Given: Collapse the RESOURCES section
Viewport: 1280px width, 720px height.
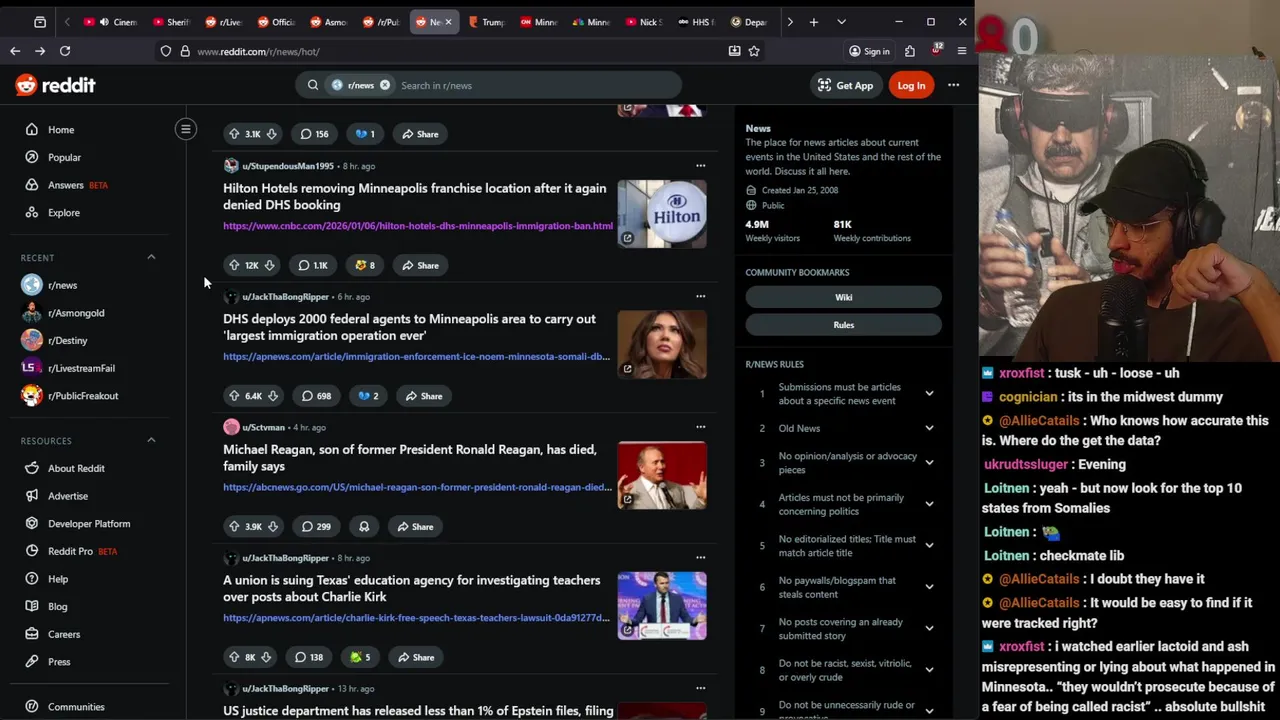Looking at the screenshot, I should point(151,440).
